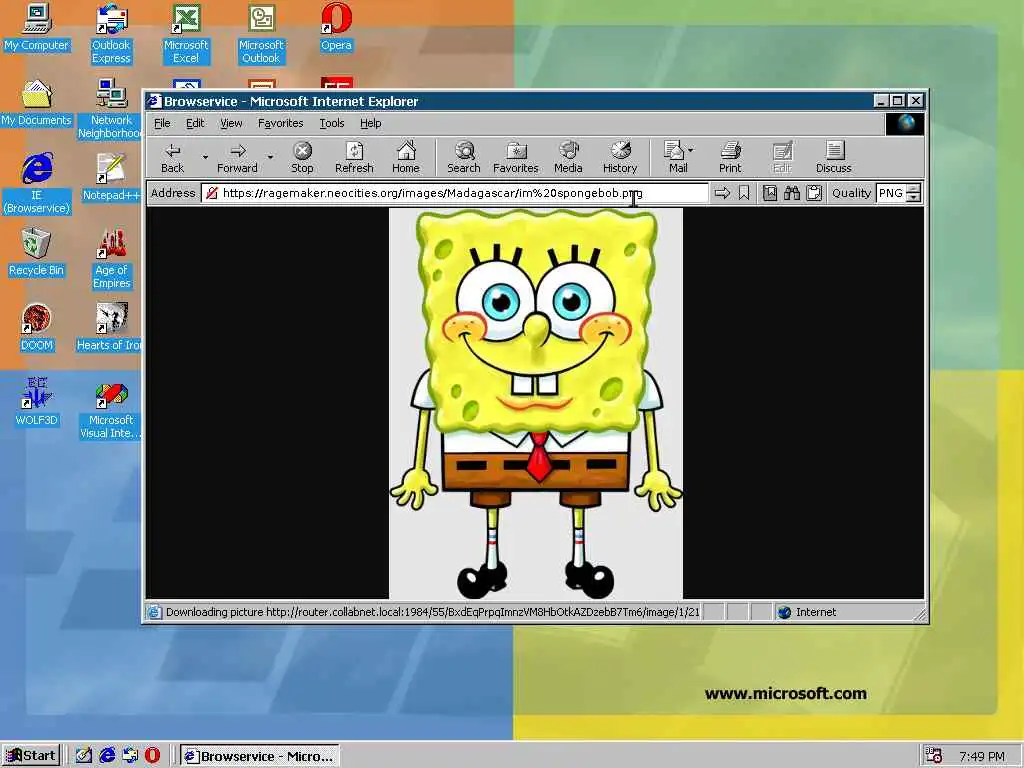
Task: Print the current page
Action: point(730,158)
